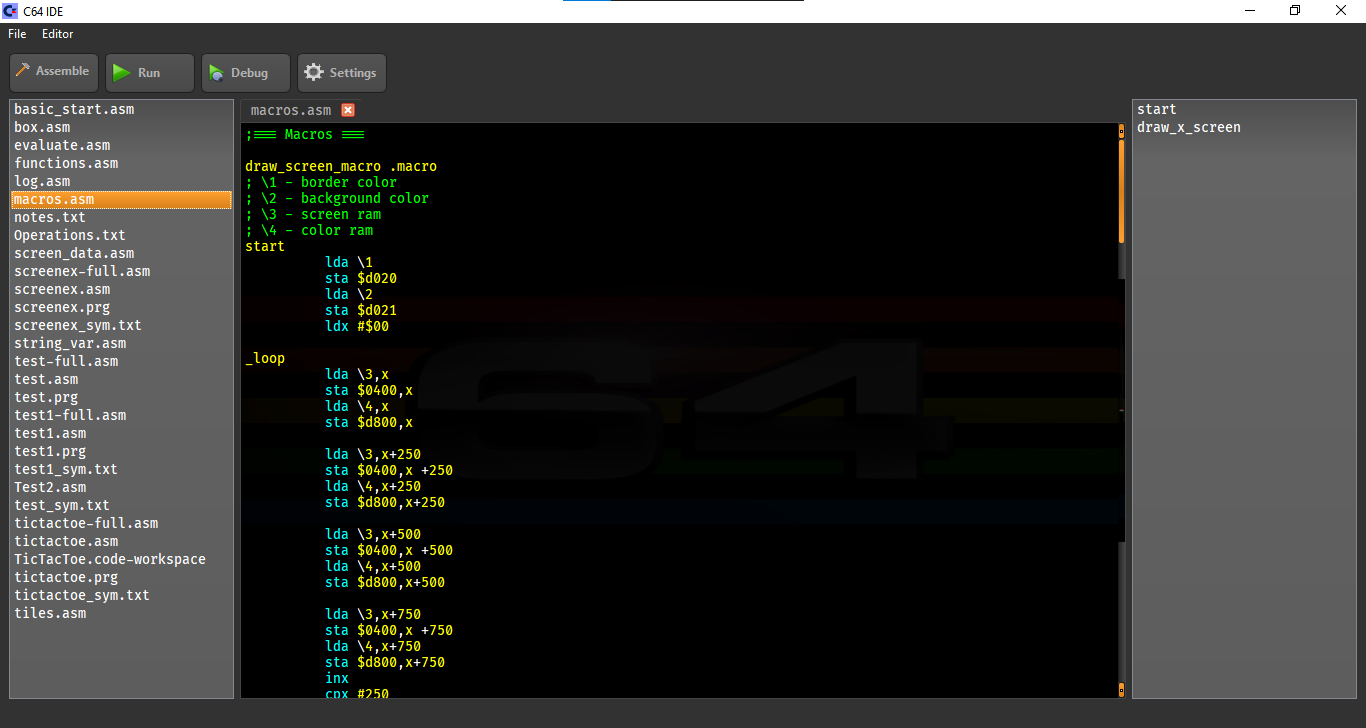
Task: Open the File menu
Action: point(17,34)
